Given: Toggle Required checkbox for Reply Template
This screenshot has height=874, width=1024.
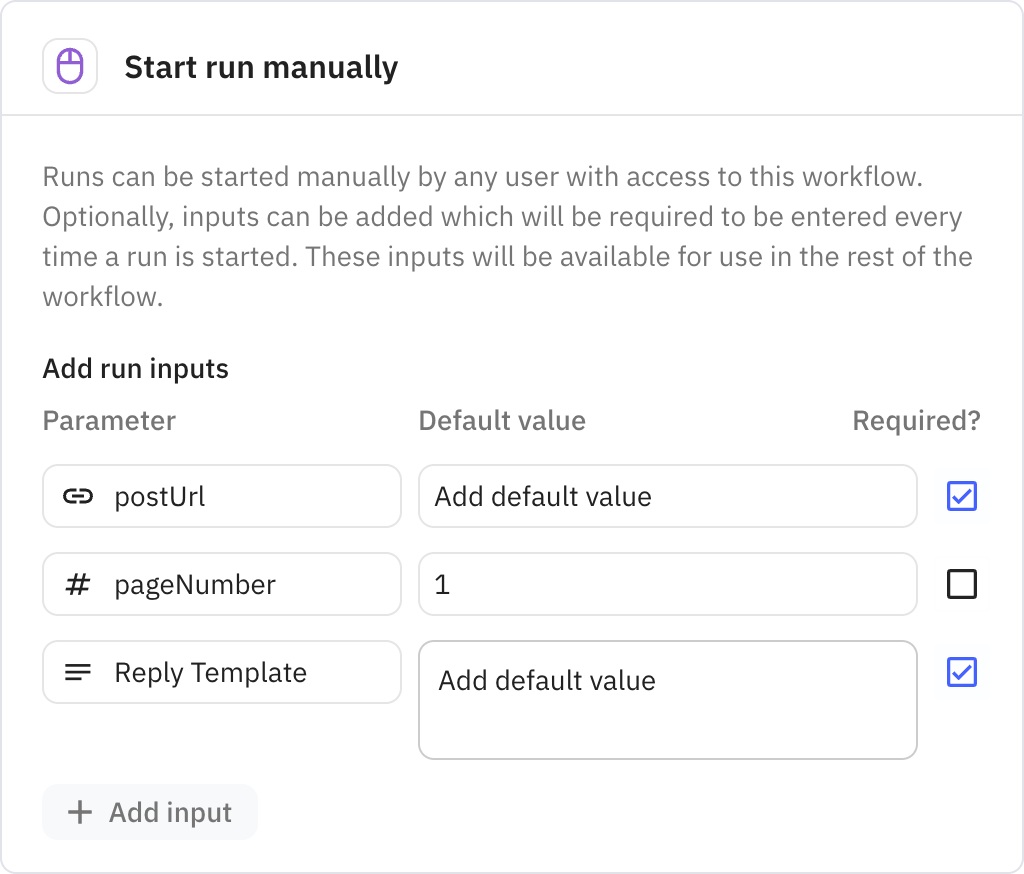Looking at the screenshot, I should pos(961,673).
